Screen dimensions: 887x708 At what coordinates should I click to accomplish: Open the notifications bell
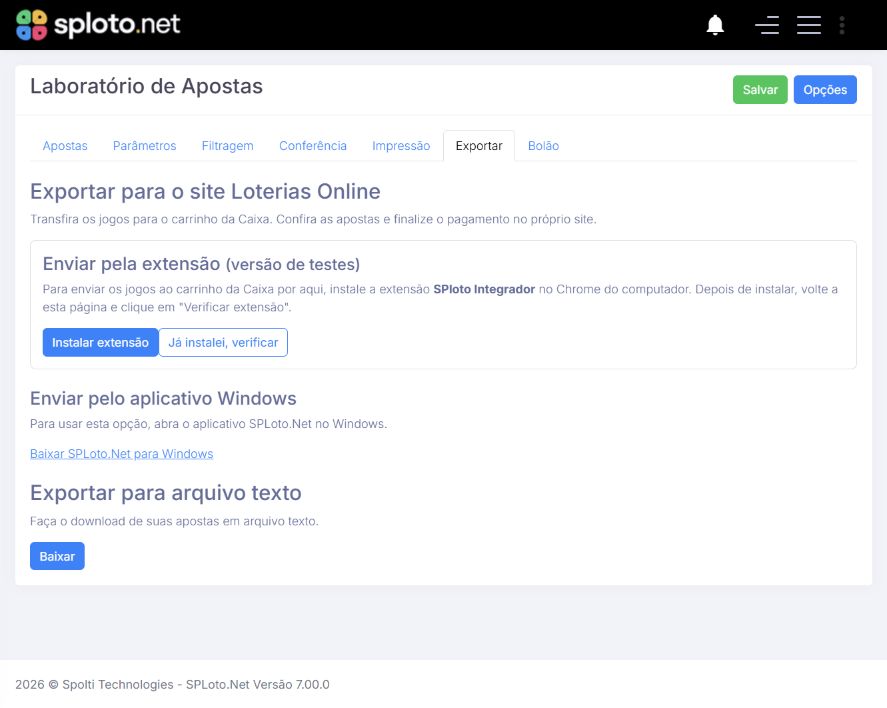tap(715, 25)
